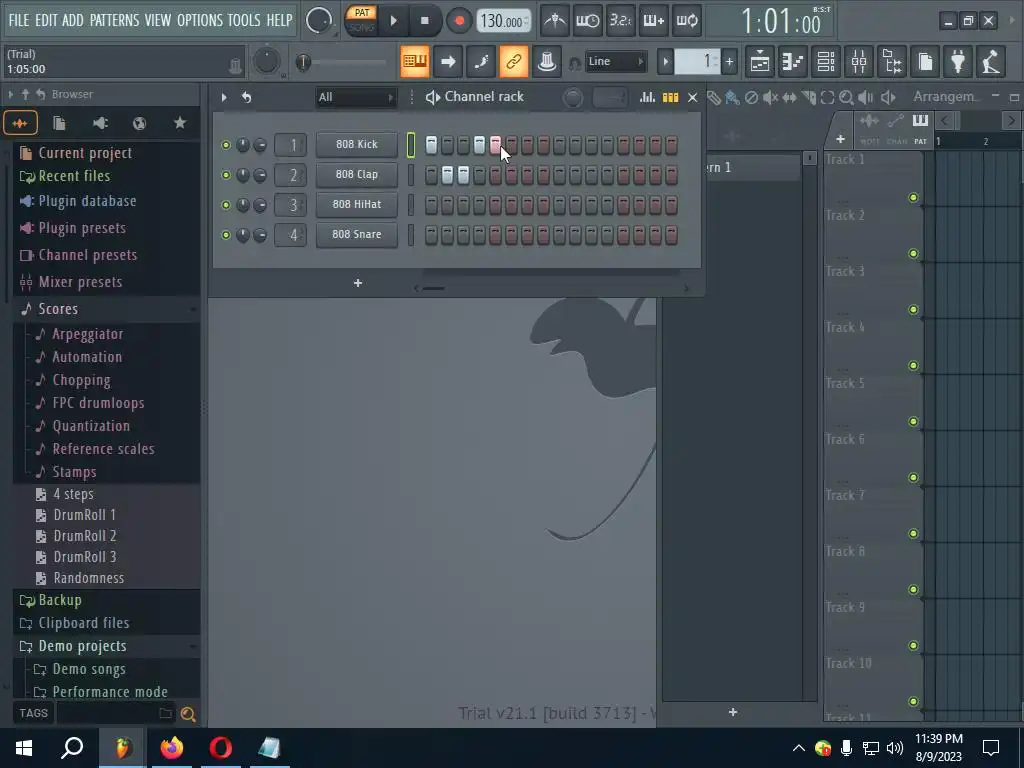Click the undo arrow in Channel rack header
This screenshot has width=1024, height=768.
coord(246,97)
